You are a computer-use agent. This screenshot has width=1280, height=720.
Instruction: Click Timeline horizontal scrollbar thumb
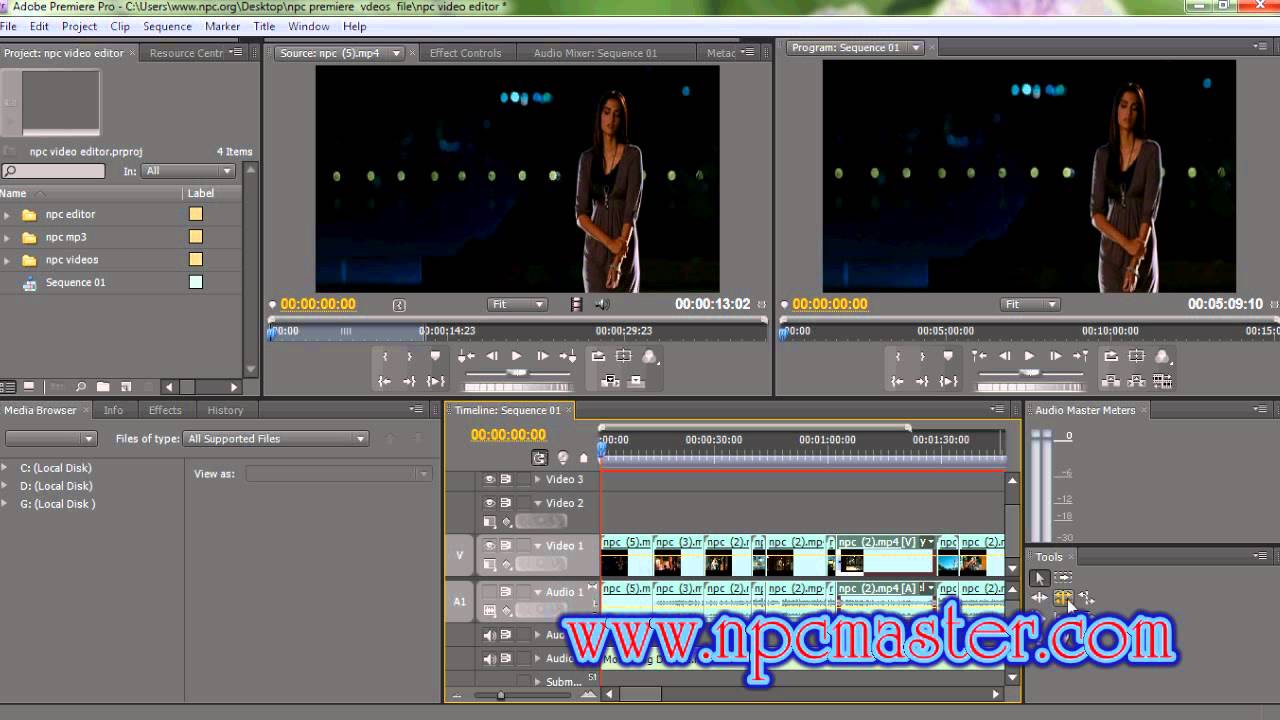(640, 694)
